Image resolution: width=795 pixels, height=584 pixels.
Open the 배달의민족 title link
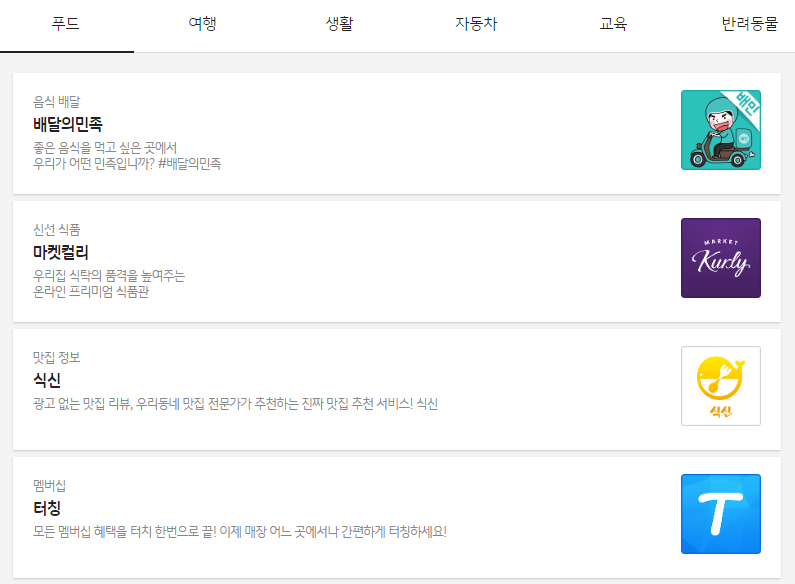pyautogui.click(x=68, y=124)
